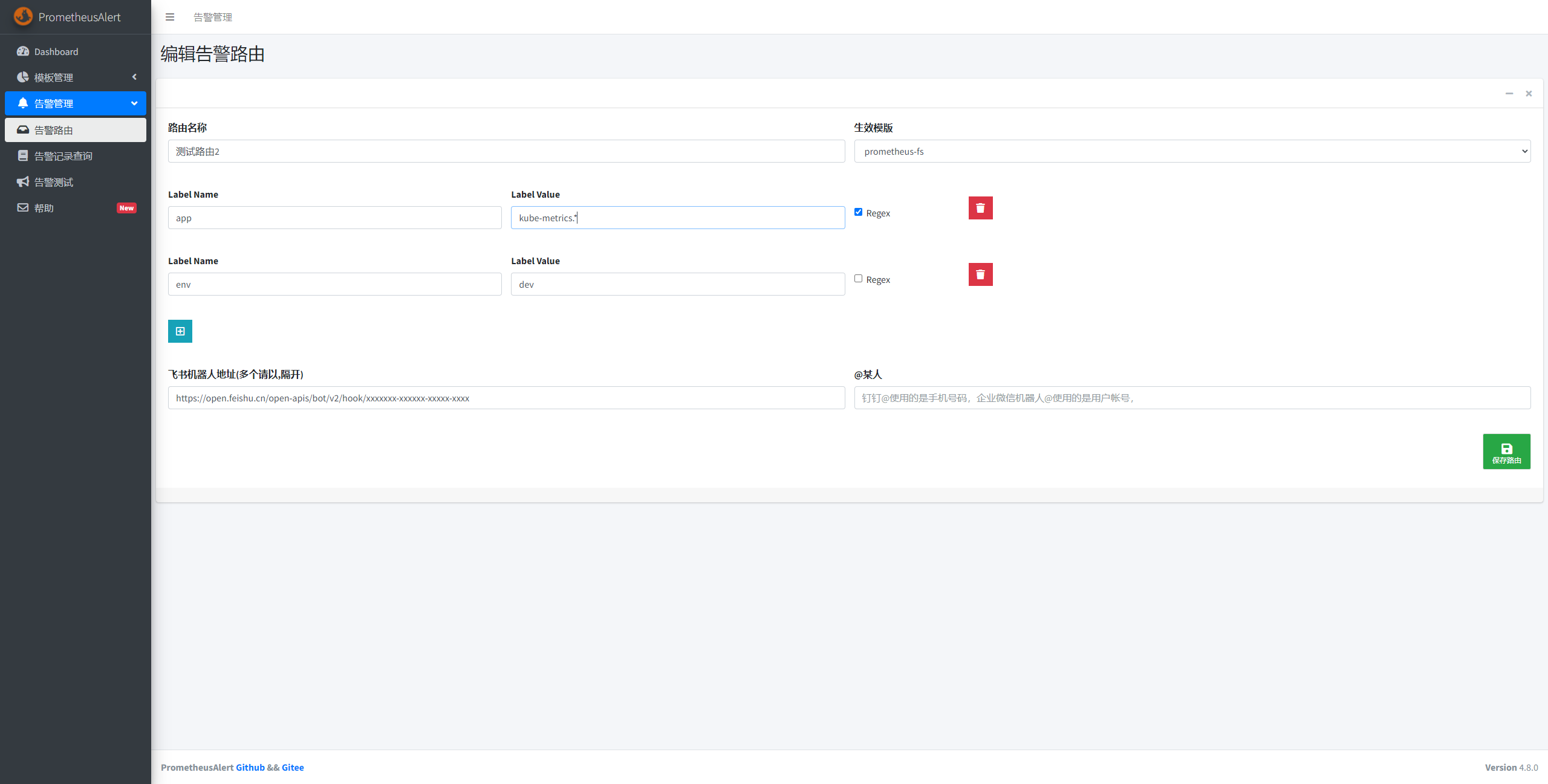Click the @某人 input field
1548x784 pixels.
coord(1192,398)
